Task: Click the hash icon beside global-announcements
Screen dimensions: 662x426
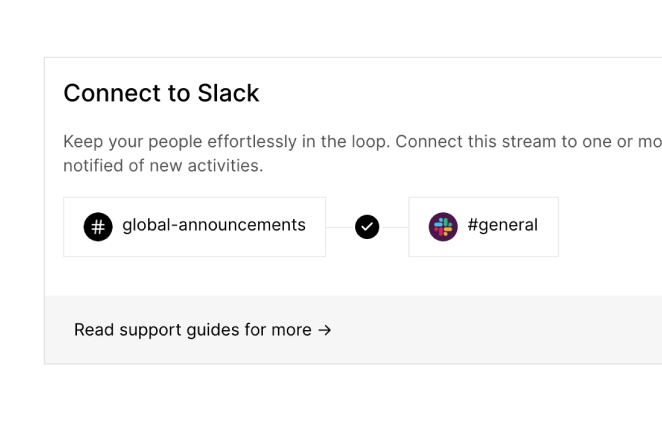Action: coord(97,226)
